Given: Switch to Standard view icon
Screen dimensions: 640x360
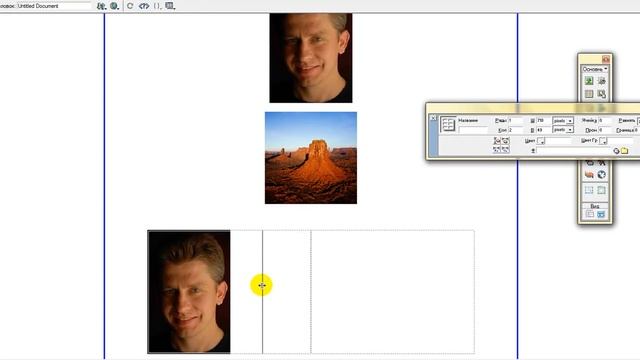Looking at the screenshot, I should [590, 214].
